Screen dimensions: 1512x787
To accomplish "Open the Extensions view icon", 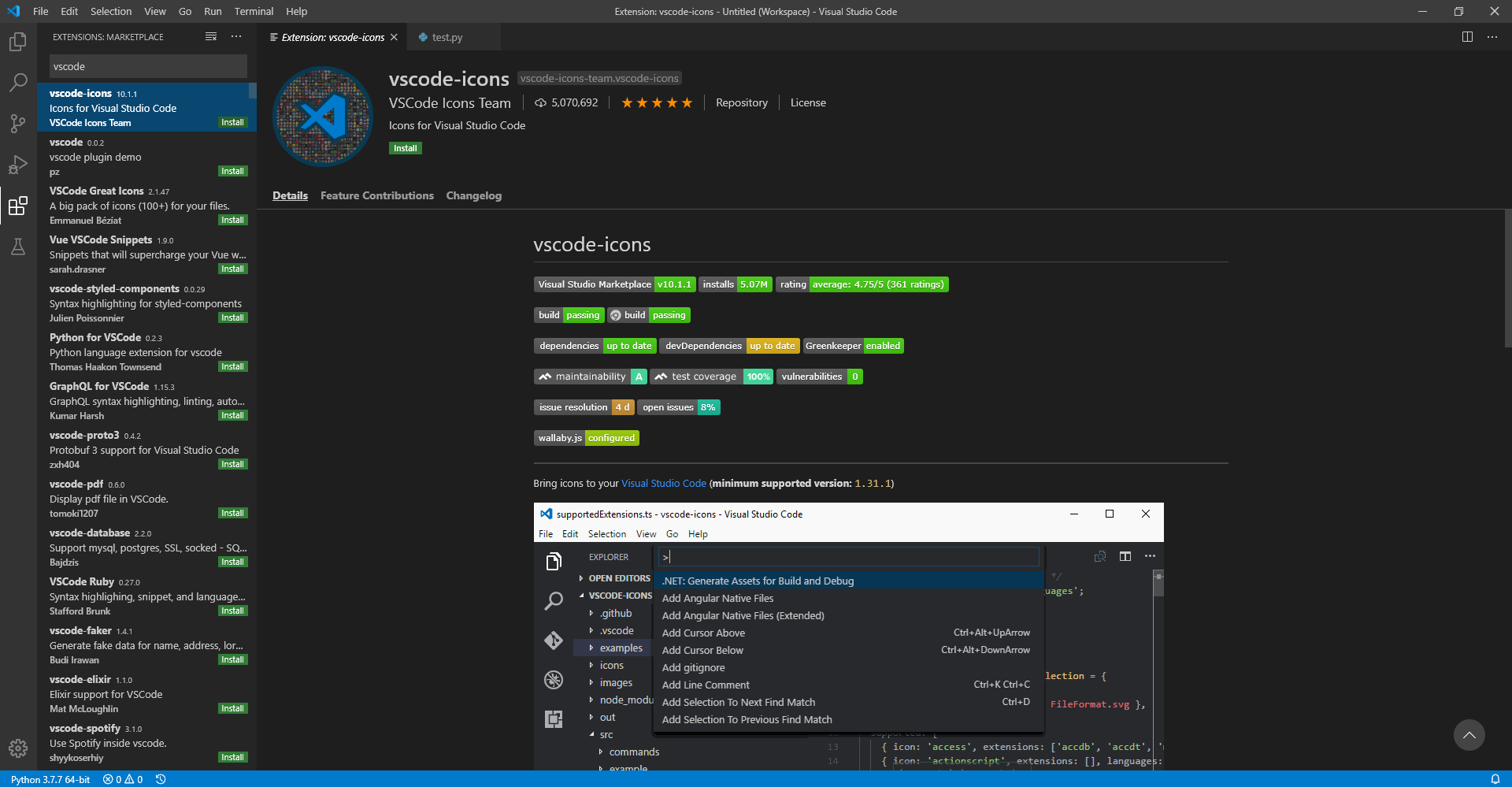I will coord(18,206).
